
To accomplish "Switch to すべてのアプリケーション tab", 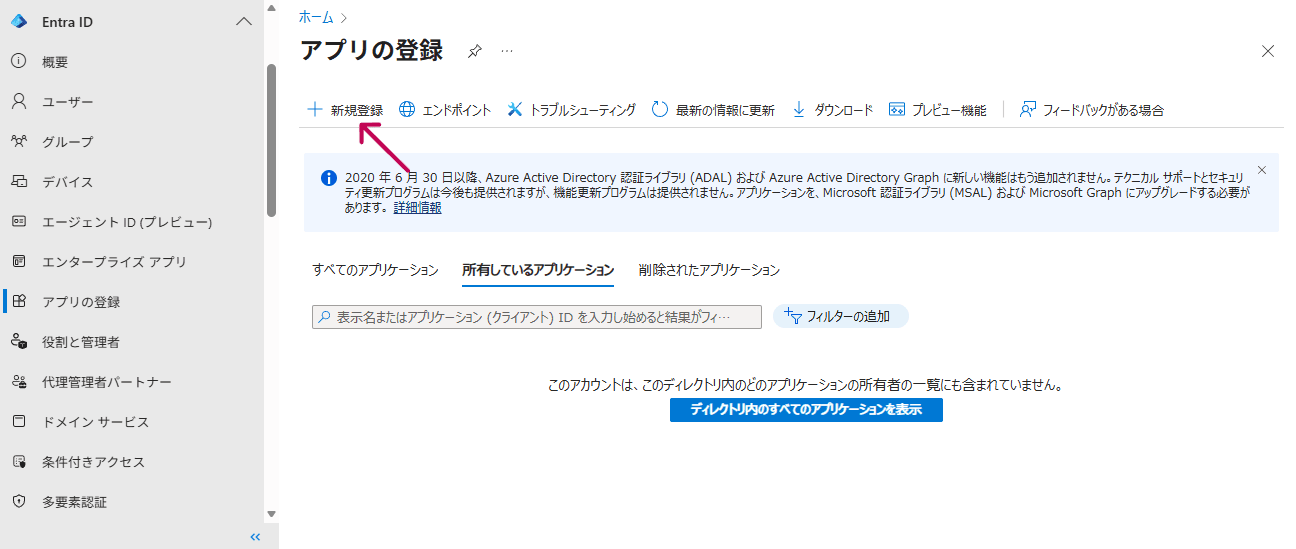I will 375,270.
